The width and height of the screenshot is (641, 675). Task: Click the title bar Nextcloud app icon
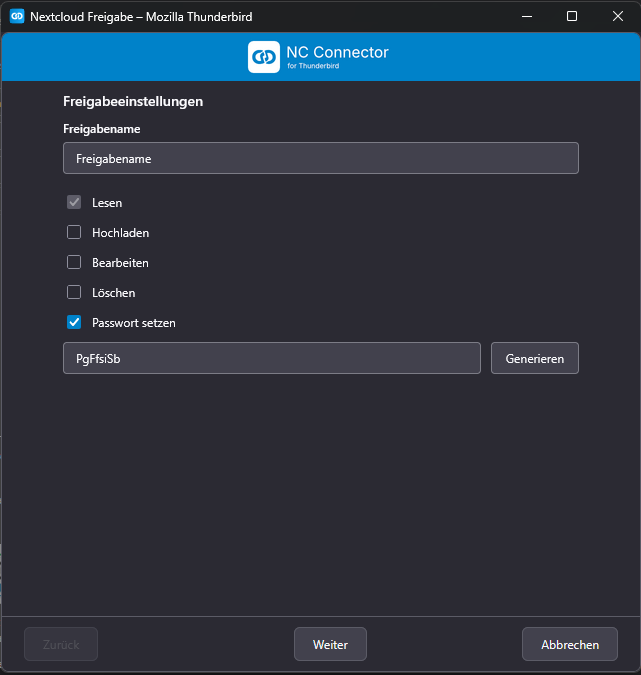coord(17,16)
